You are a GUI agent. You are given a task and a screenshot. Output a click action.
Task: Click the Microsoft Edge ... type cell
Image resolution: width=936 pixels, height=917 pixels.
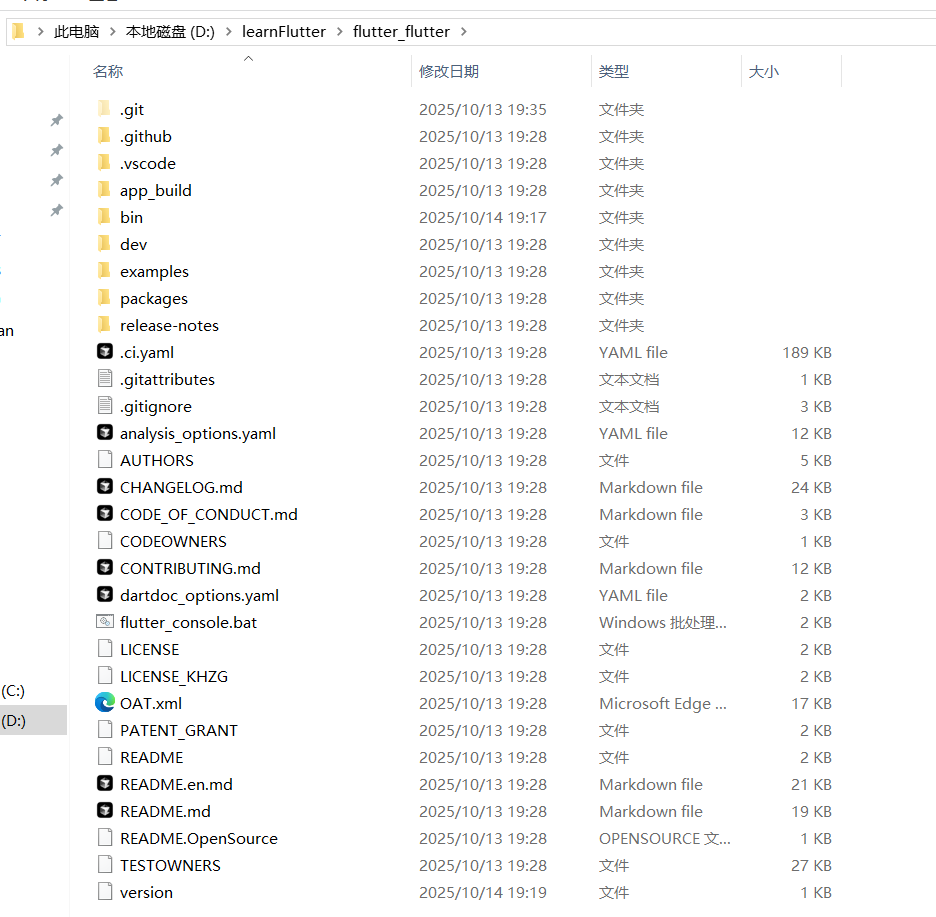[x=663, y=704]
